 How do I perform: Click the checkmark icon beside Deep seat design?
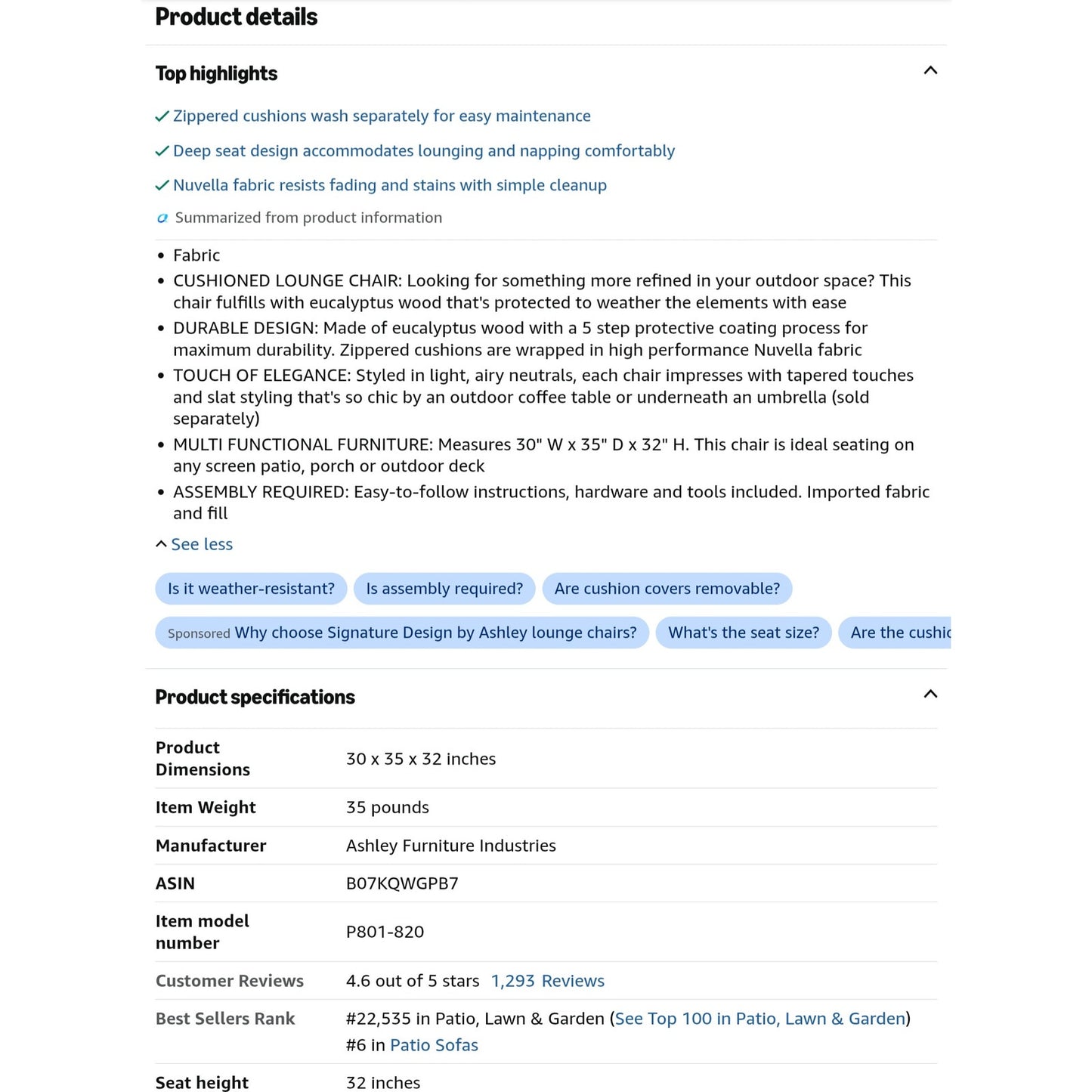pyautogui.click(x=162, y=151)
